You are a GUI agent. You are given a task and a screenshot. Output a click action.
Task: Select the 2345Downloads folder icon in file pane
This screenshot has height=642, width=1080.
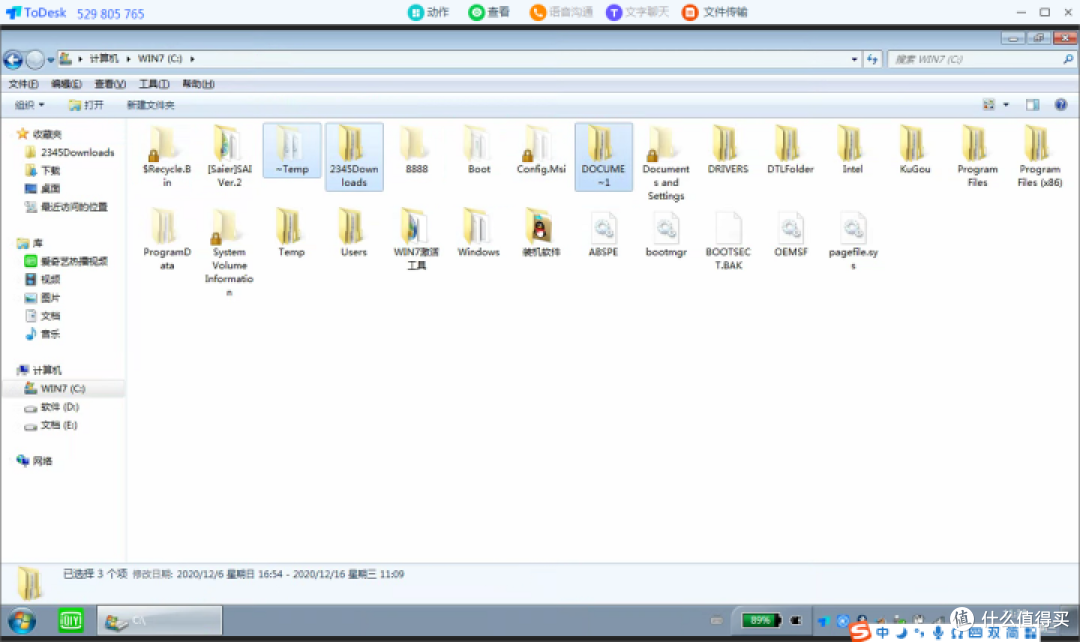pos(353,156)
